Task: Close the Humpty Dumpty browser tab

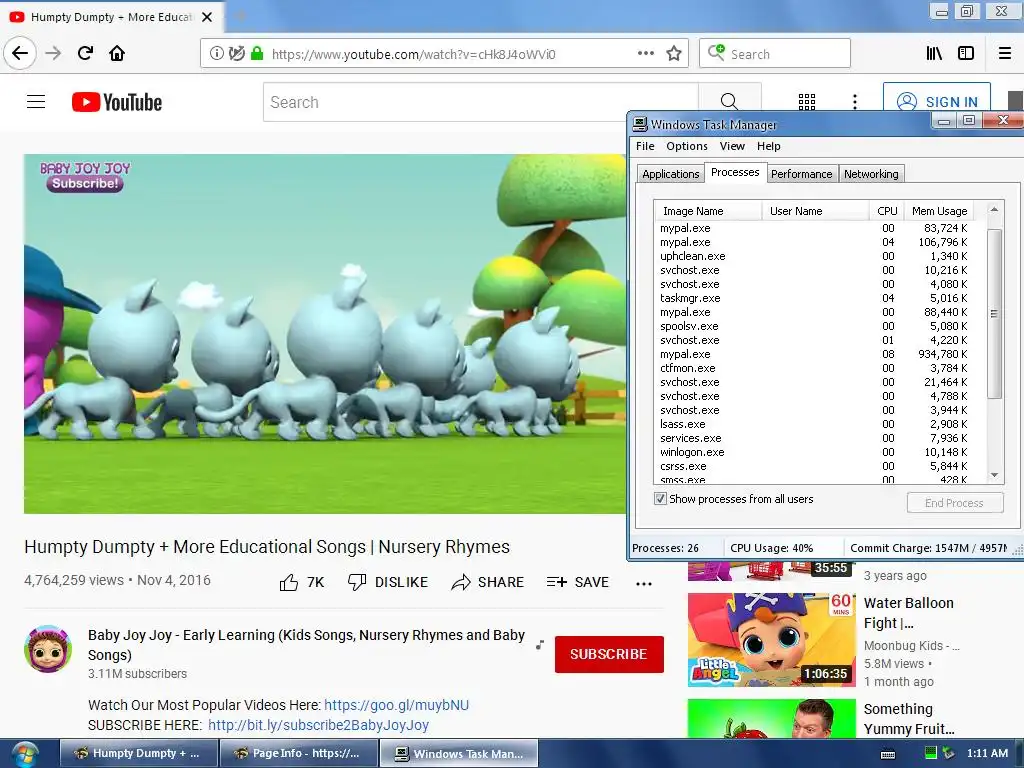Action: 207,17
